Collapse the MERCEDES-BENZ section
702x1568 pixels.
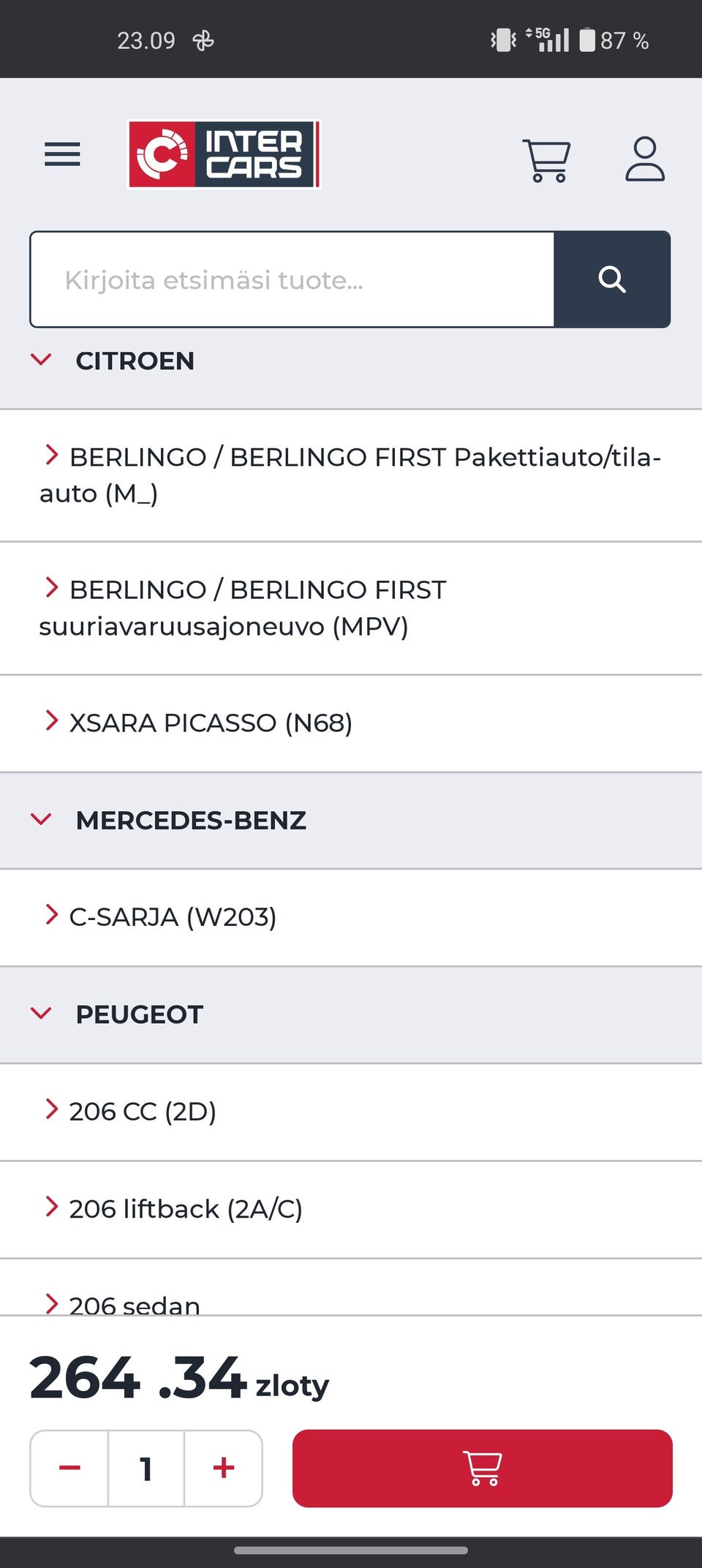[x=42, y=820]
